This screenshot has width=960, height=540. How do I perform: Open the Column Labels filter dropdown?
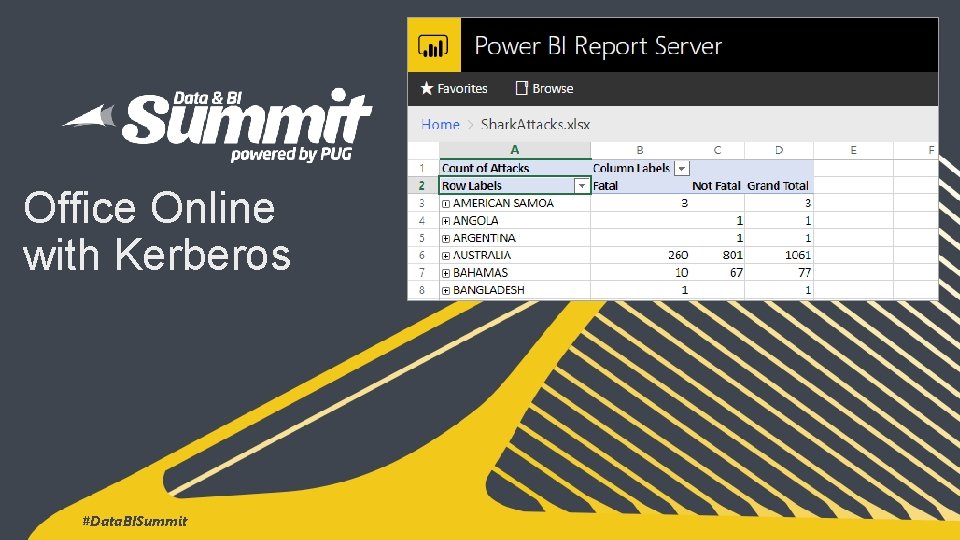point(681,168)
